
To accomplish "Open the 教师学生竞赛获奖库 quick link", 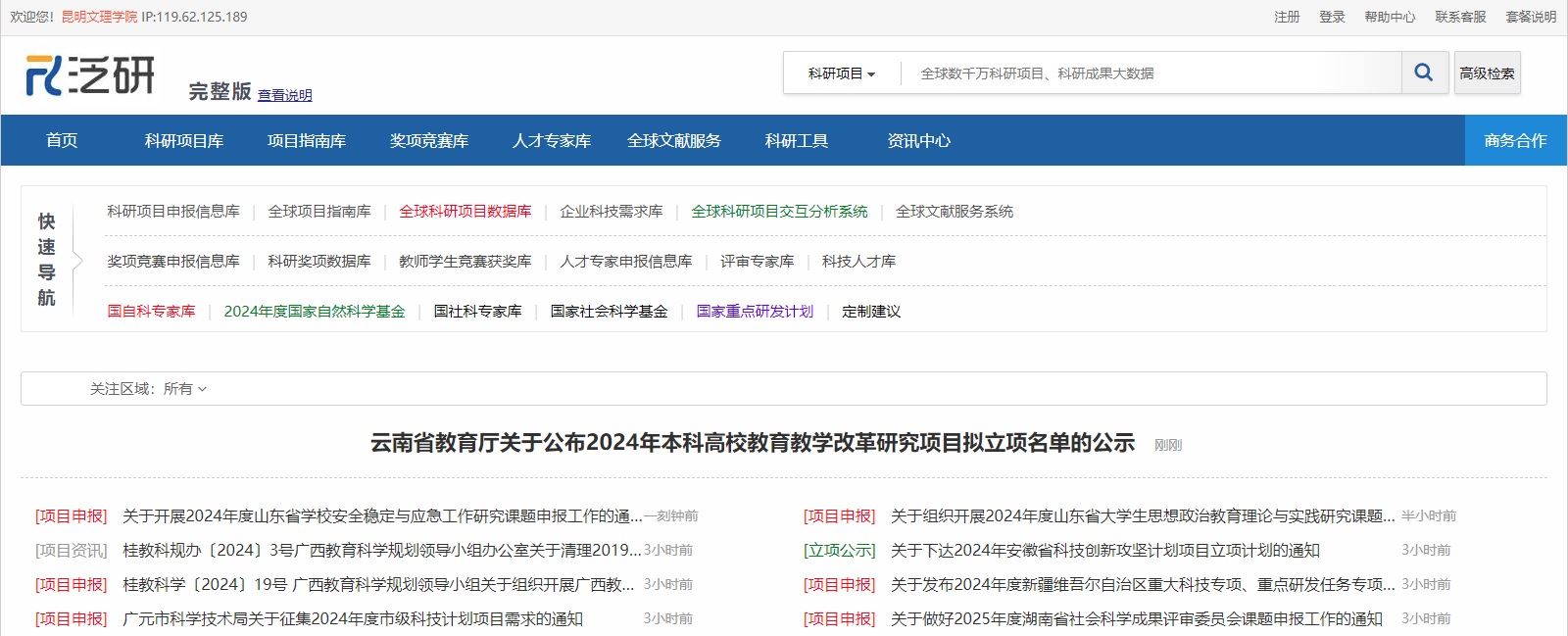I will (465, 261).
